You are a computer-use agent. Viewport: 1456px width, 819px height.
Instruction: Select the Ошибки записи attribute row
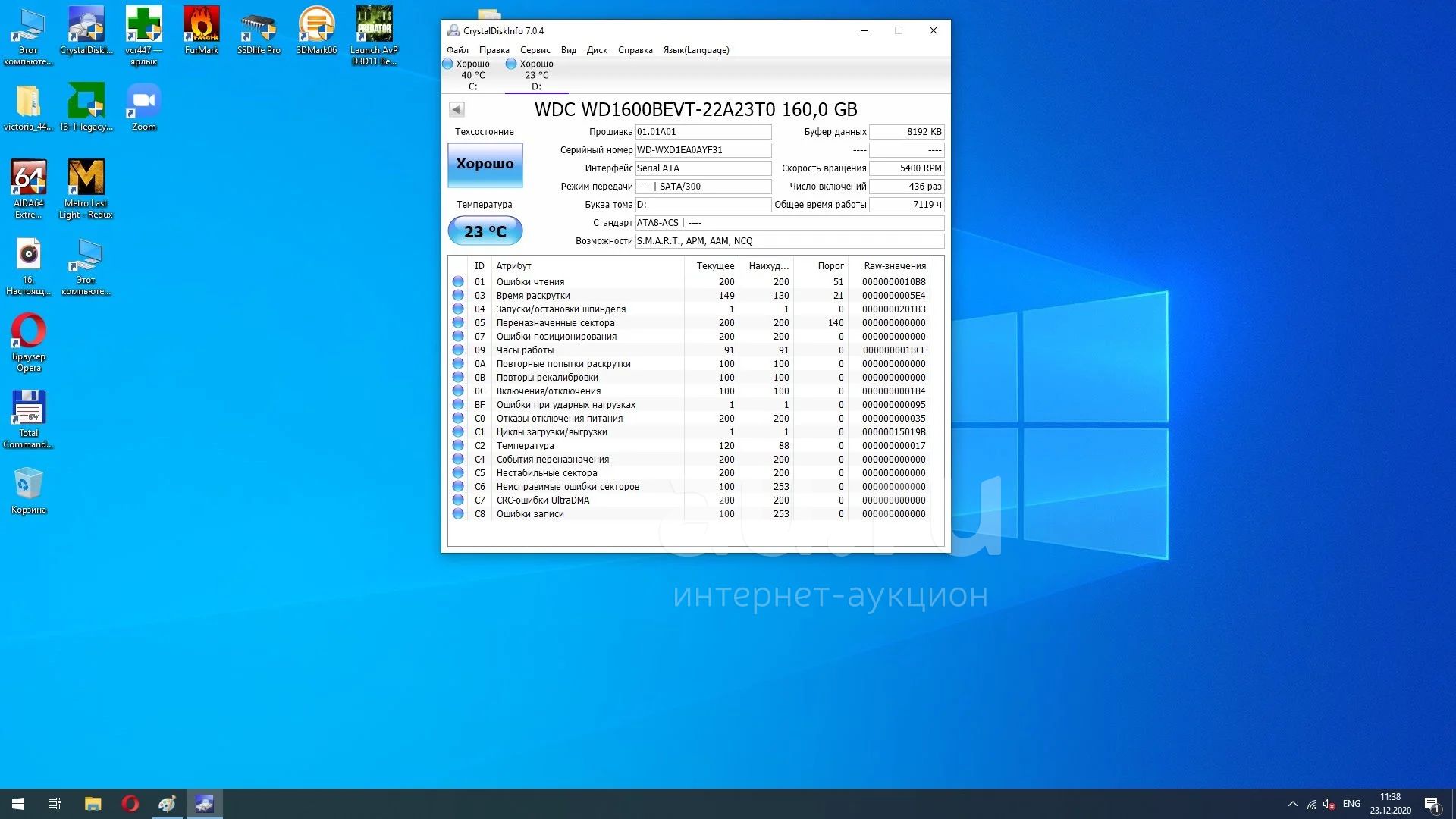[689, 513]
